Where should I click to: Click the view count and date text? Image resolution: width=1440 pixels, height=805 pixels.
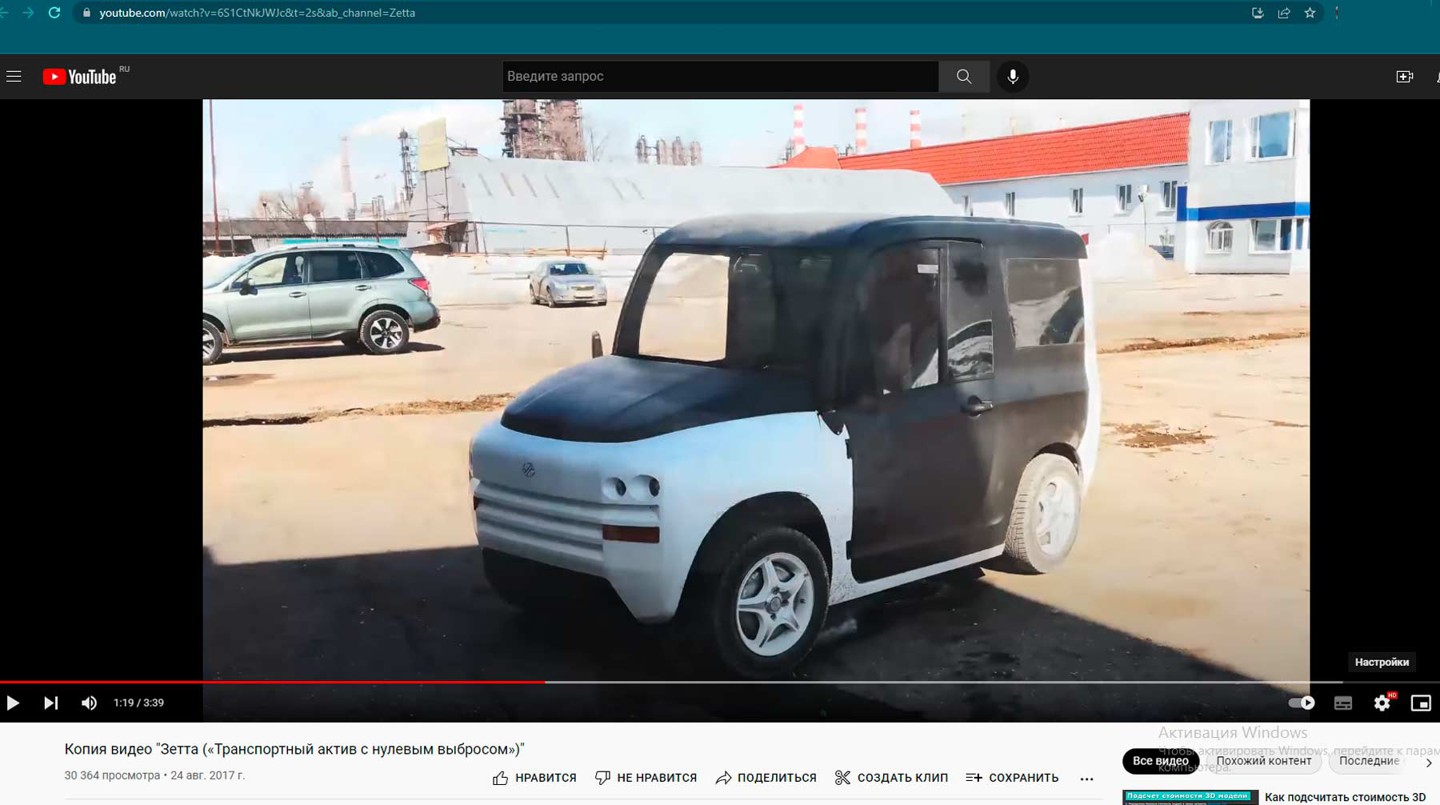pyautogui.click(x=154, y=776)
